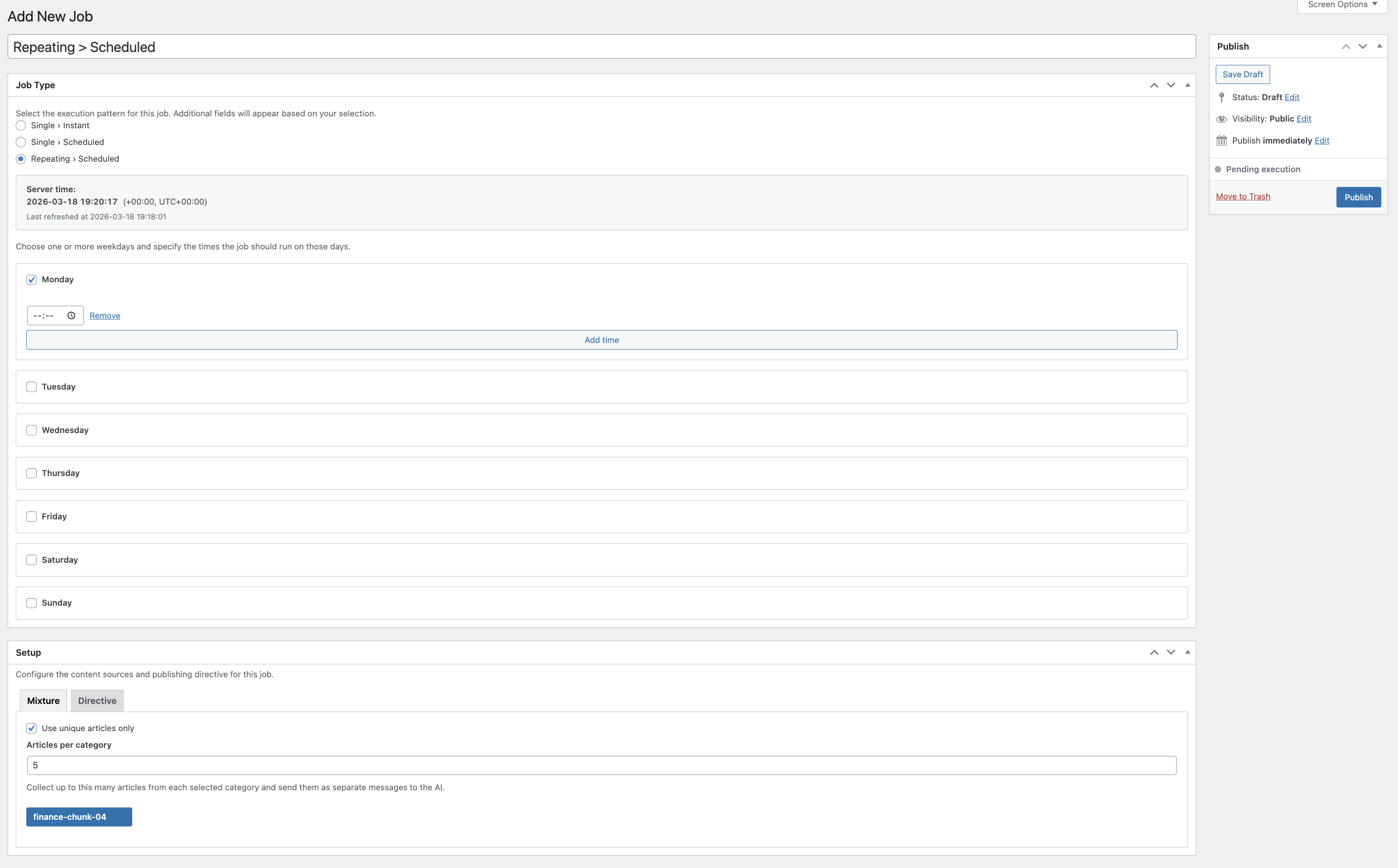Move the Publish panel down

pyautogui.click(x=1363, y=46)
